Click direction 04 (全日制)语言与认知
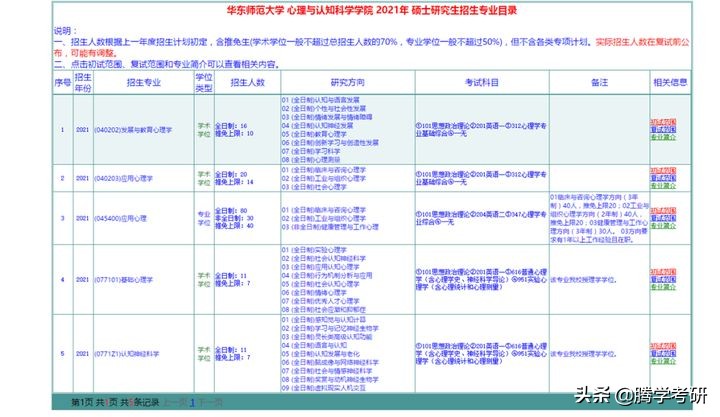Image resolution: width=720 pixels, height=417 pixels. [x=314, y=345]
